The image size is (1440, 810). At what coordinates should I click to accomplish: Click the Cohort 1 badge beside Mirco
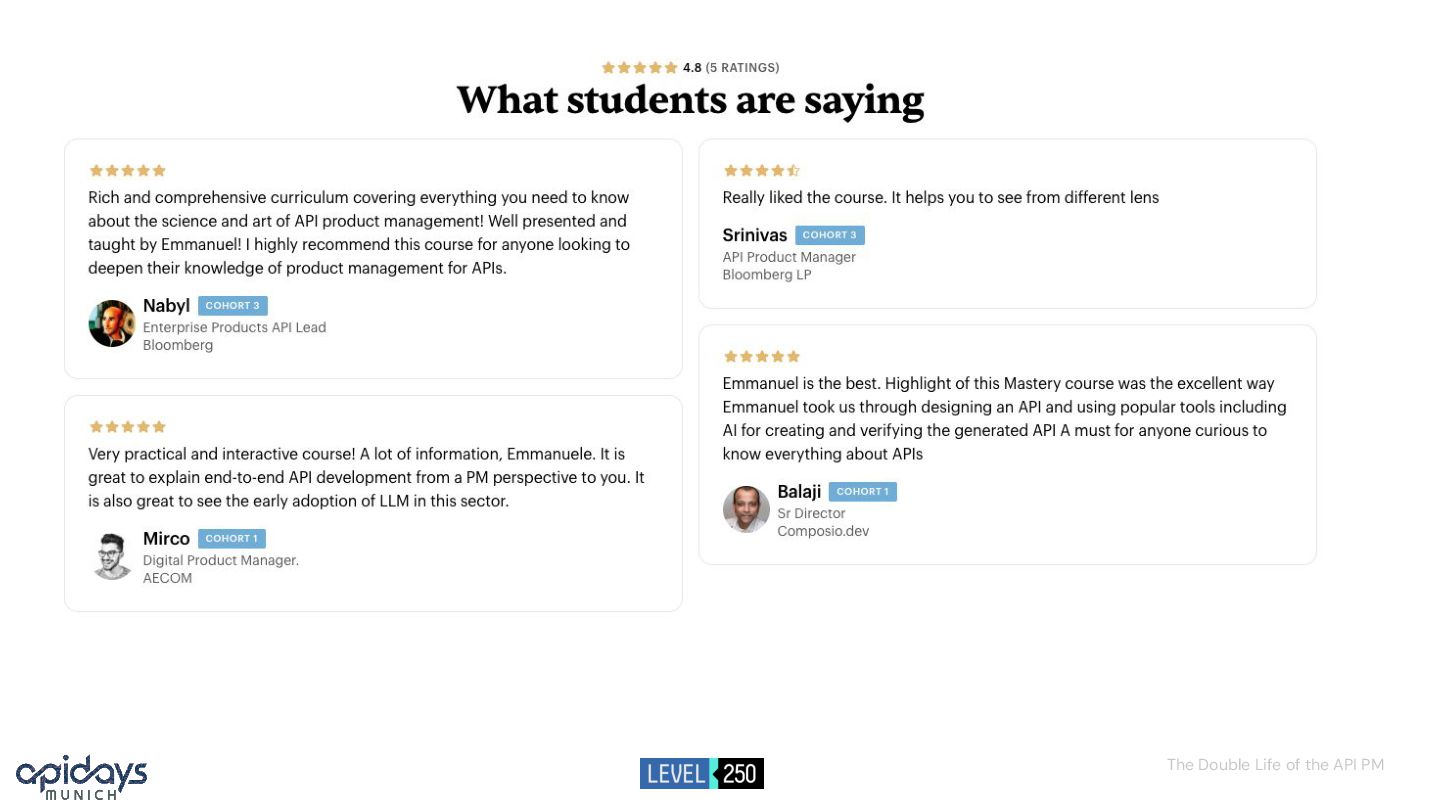(x=232, y=539)
